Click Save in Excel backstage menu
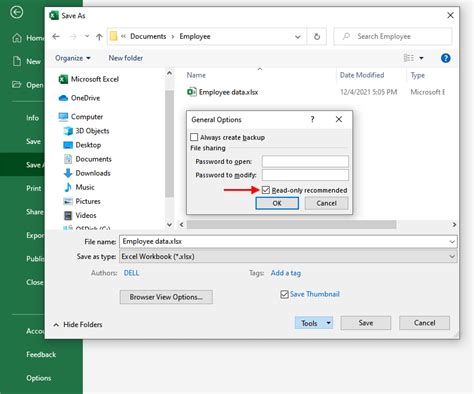 (33, 141)
